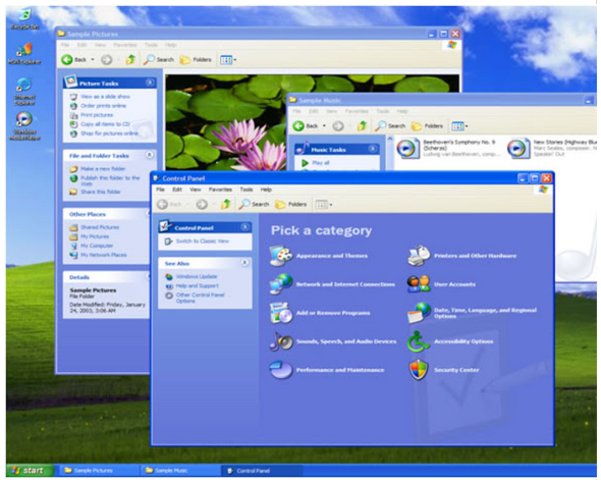Open Date, Time, Language, and Regional Options icon
601x480 pixels.
(x=419, y=313)
